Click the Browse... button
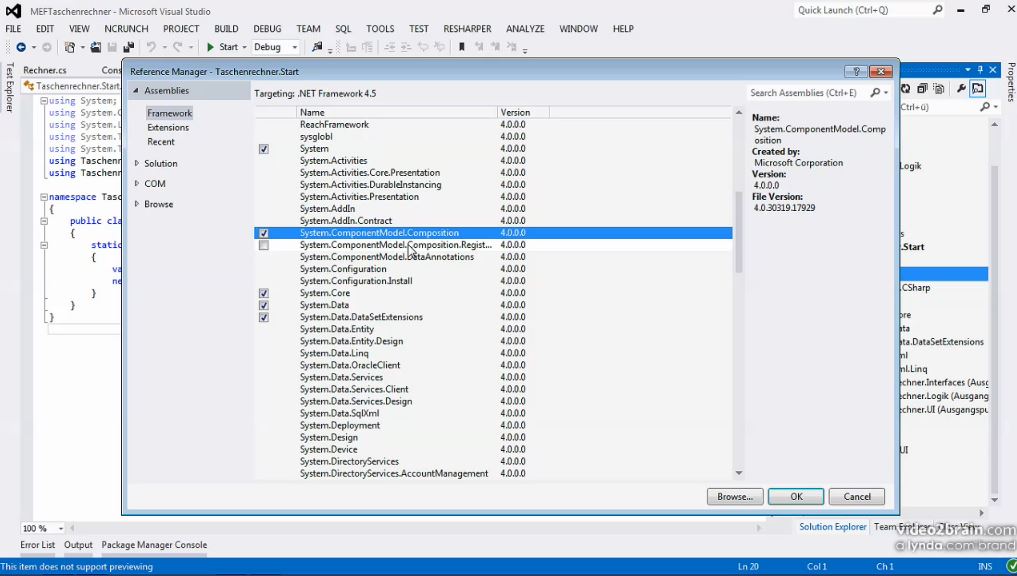 pyautogui.click(x=735, y=497)
